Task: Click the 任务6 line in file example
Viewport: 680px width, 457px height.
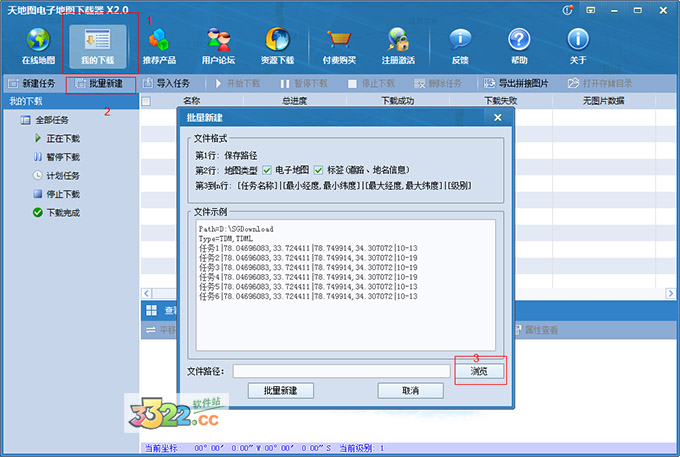Action: pos(308,297)
